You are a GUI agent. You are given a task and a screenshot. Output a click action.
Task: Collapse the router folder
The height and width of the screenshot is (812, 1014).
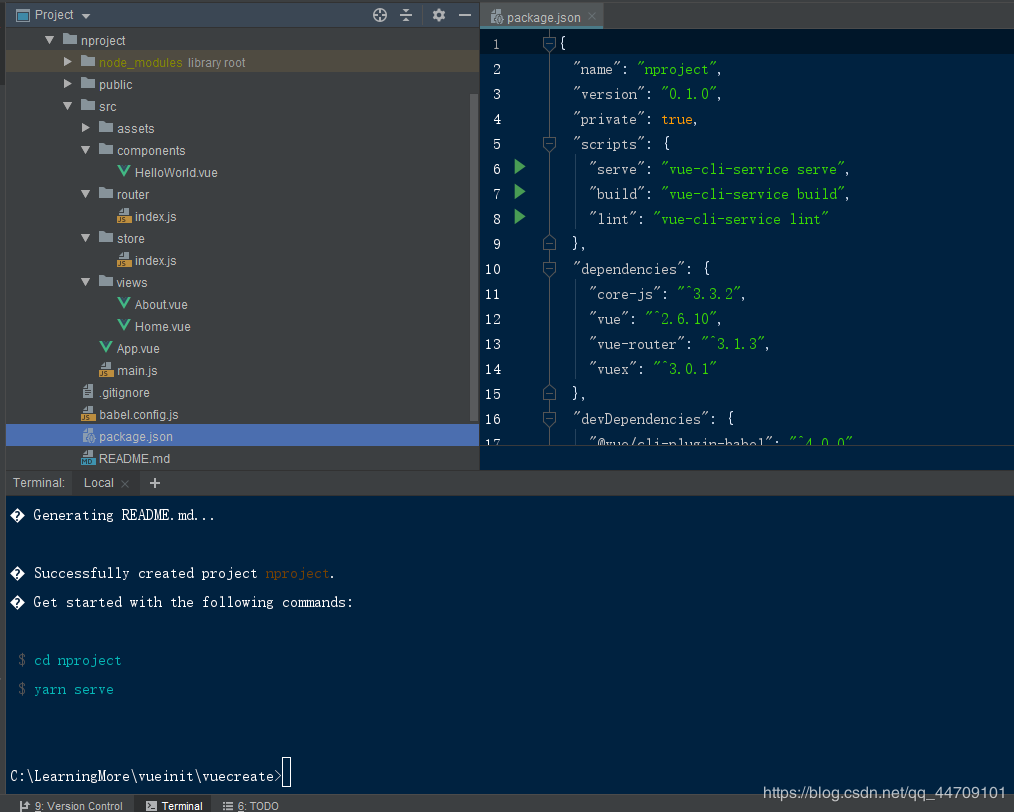click(85, 194)
